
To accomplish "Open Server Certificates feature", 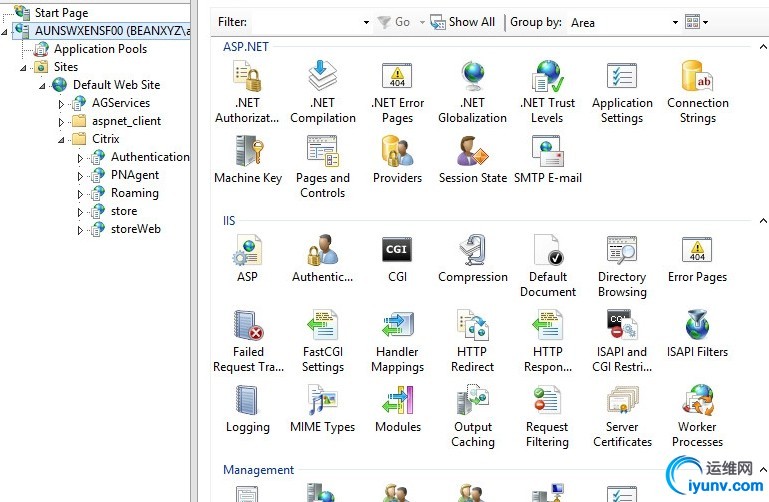I will point(622,416).
